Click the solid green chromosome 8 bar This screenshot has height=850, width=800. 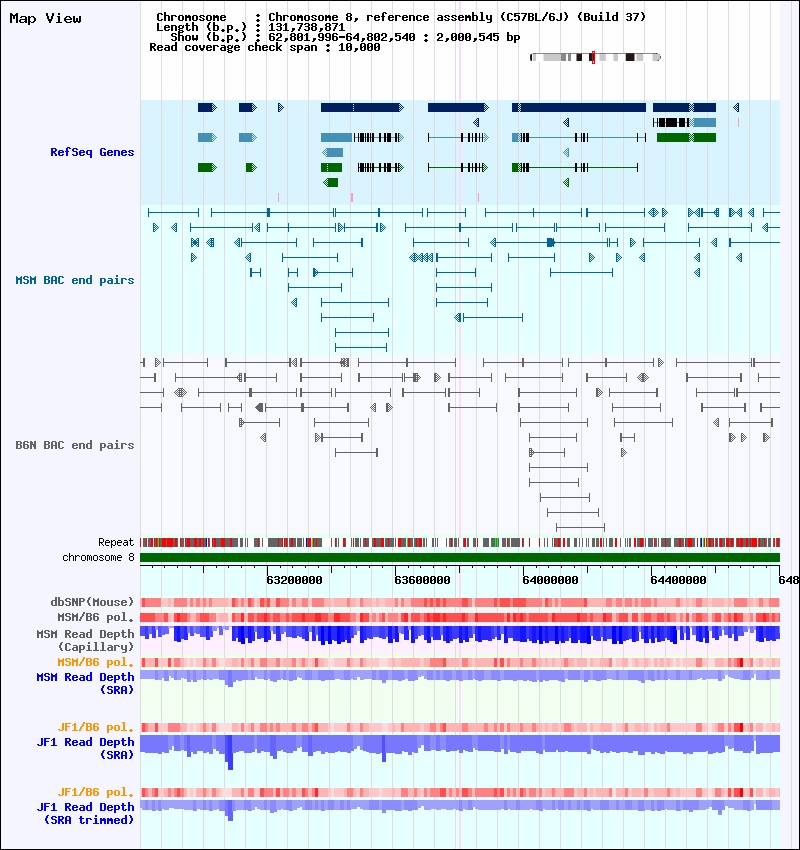click(x=460, y=558)
